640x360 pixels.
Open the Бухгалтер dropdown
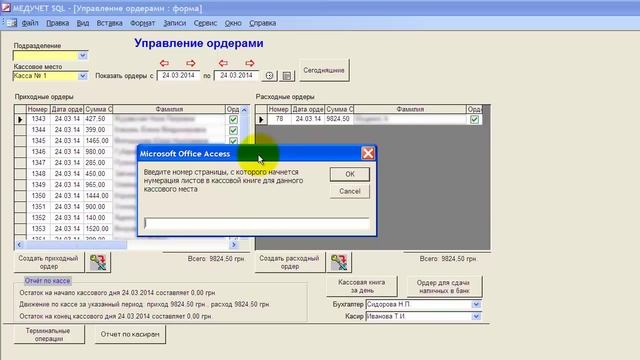476,304
